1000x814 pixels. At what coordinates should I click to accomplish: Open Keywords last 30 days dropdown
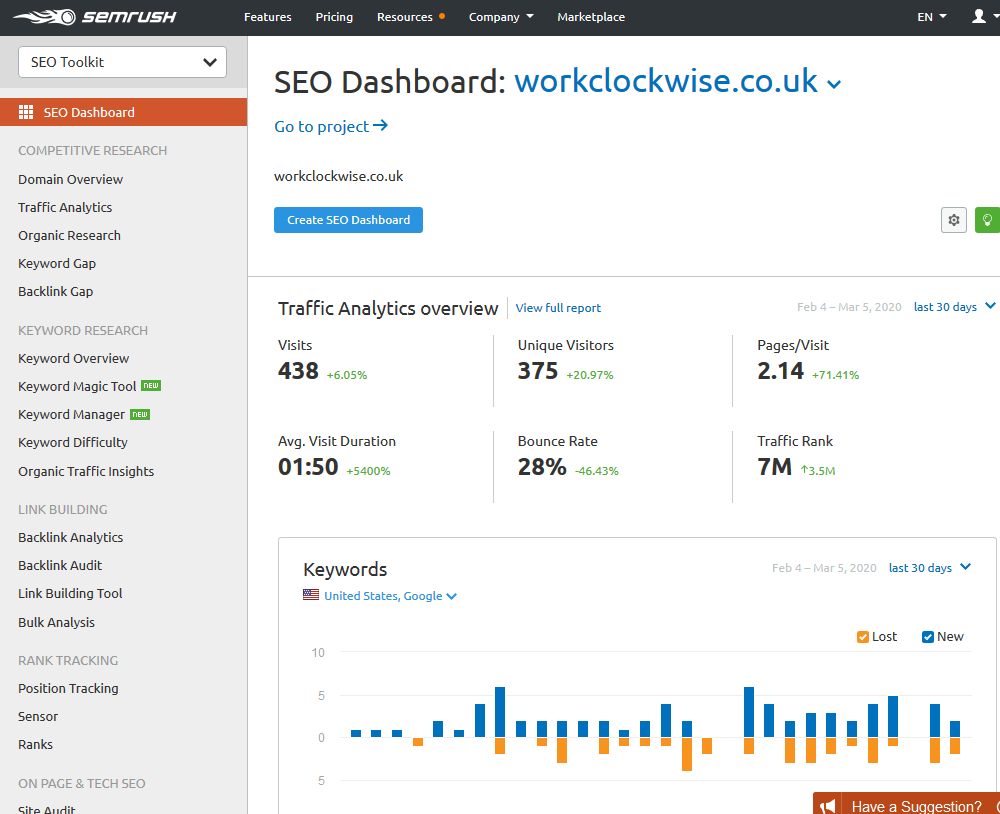coord(930,568)
